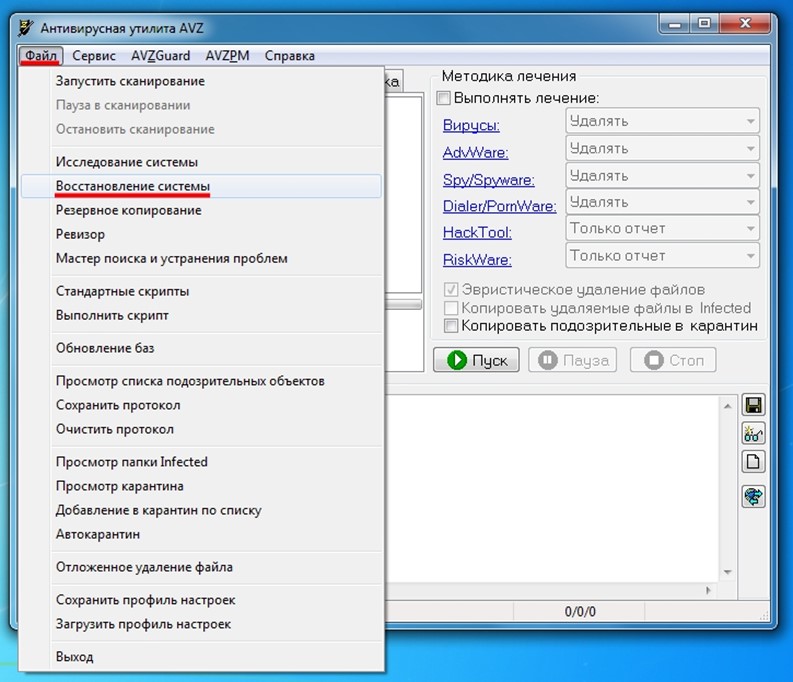Select Просмотр карантина menu item

pos(201,486)
